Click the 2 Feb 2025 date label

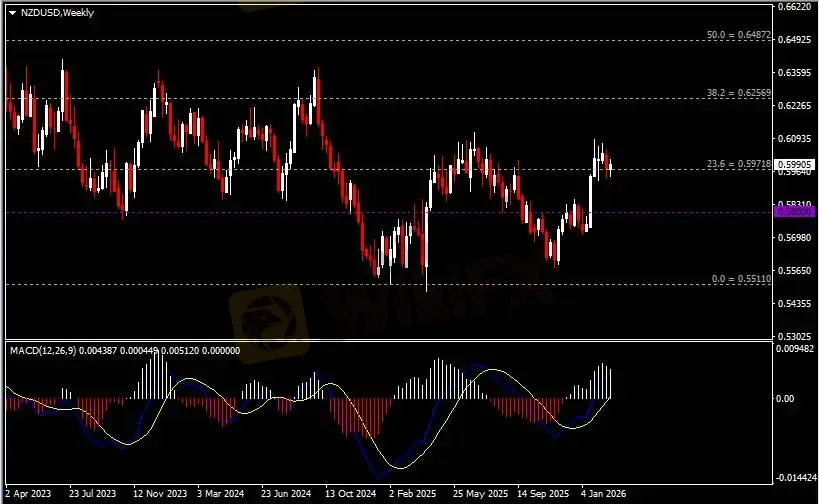[x=413, y=494]
